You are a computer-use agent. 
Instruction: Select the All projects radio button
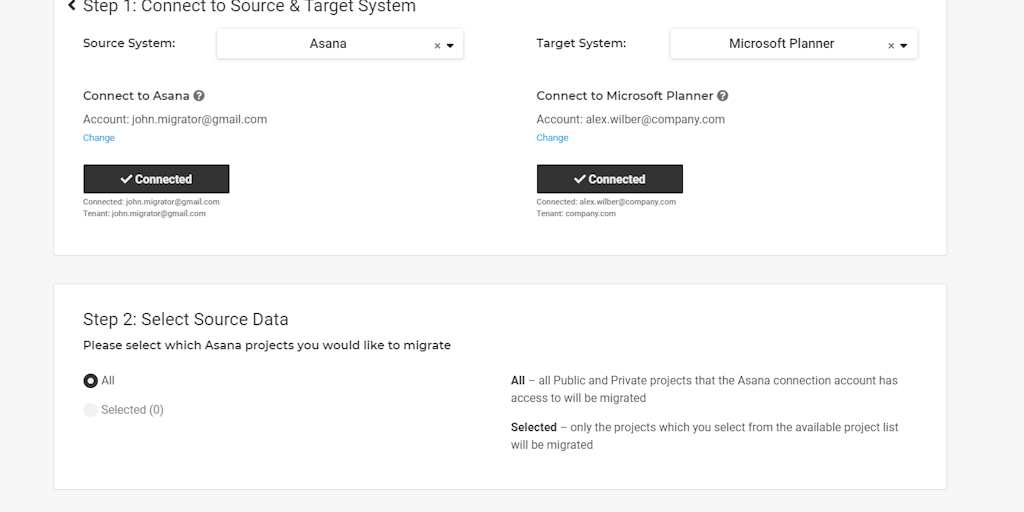91,381
